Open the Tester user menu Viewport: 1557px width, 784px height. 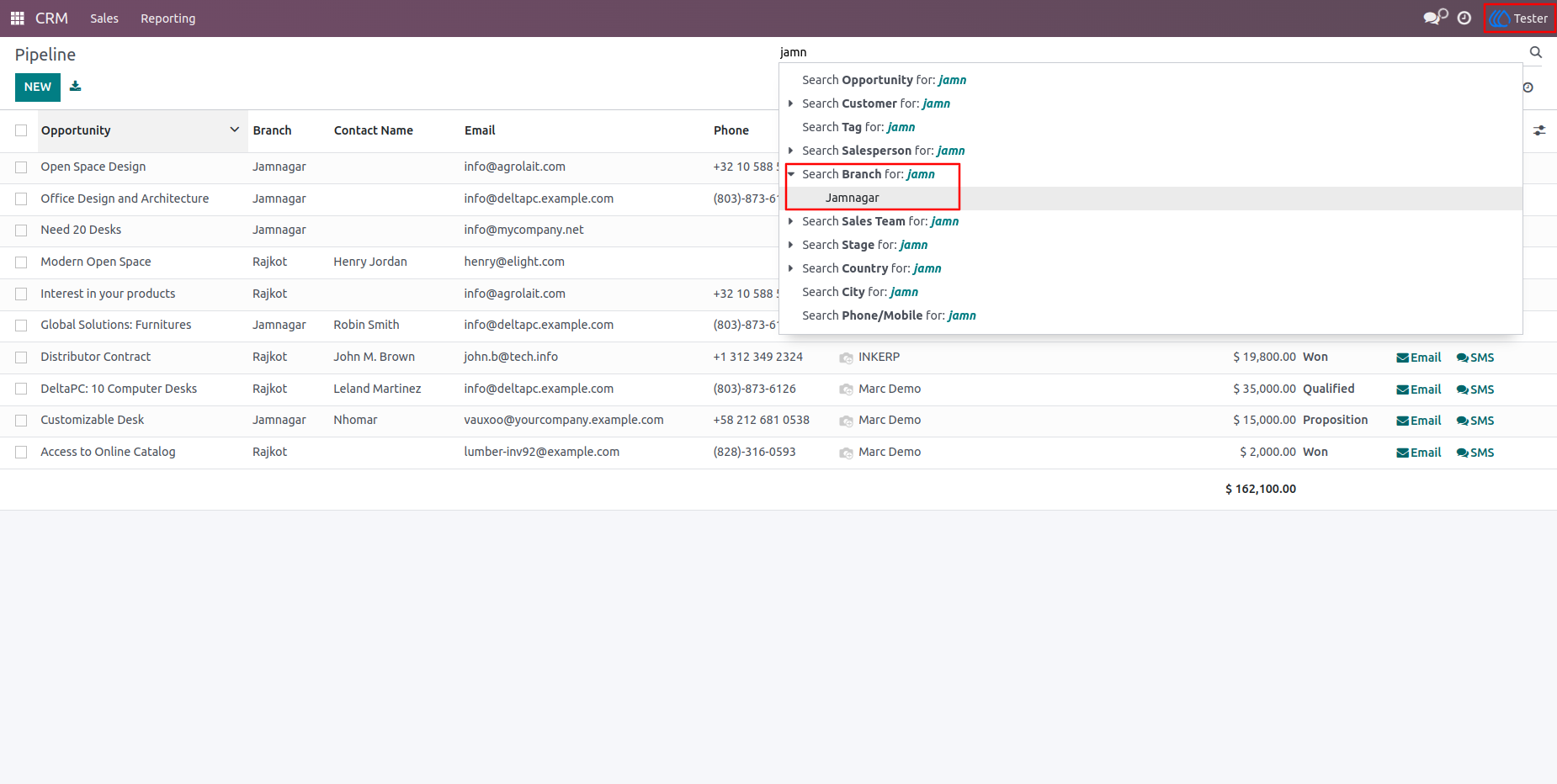pyautogui.click(x=1520, y=18)
